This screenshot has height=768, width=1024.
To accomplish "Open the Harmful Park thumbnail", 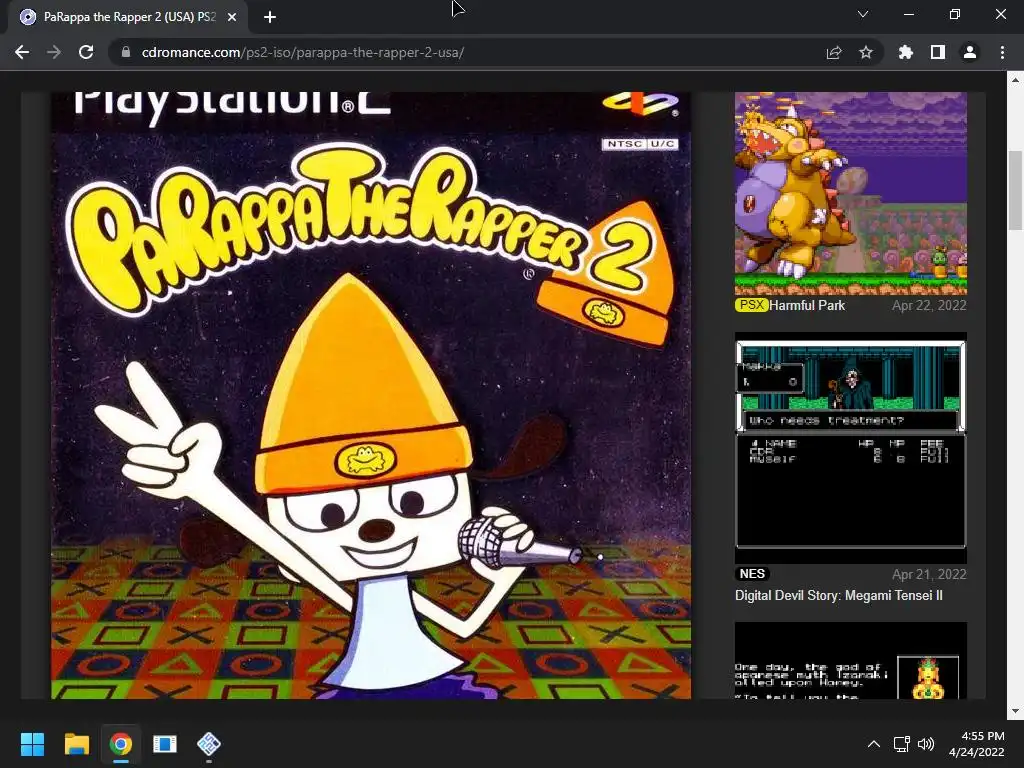I will coord(850,193).
